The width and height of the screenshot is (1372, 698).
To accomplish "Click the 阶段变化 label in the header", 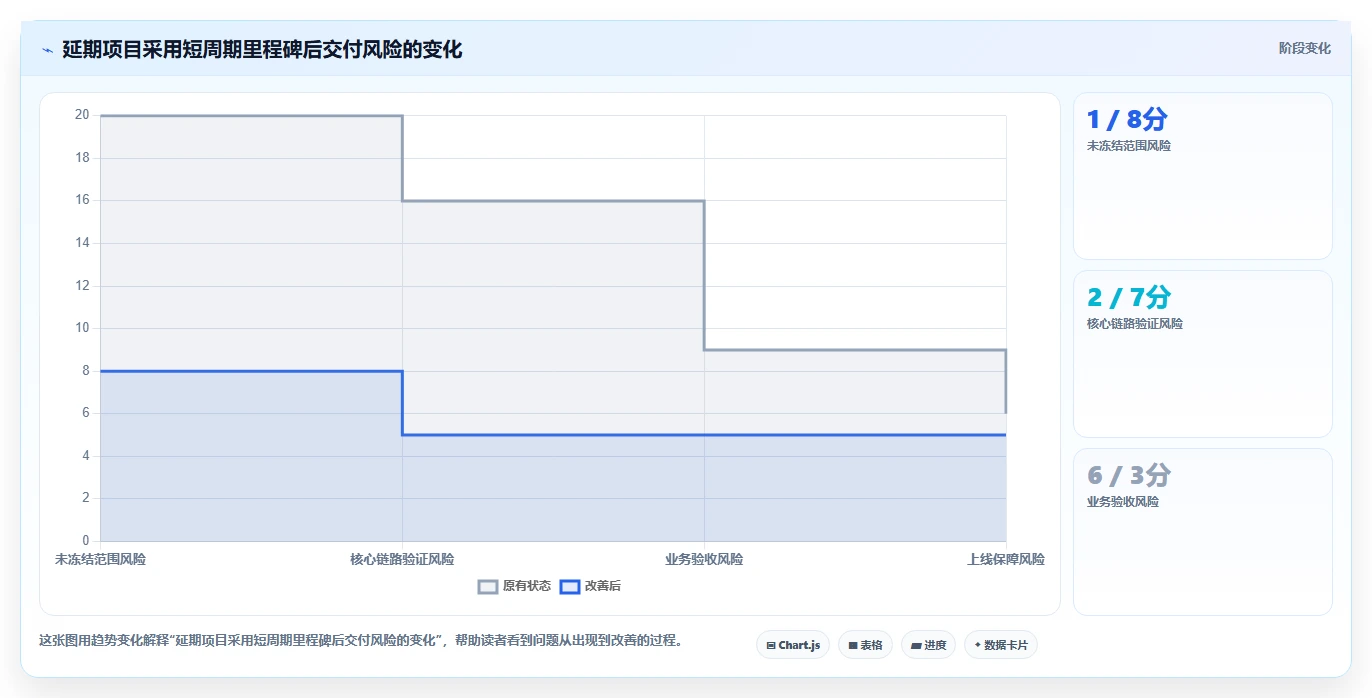I will [1304, 48].
